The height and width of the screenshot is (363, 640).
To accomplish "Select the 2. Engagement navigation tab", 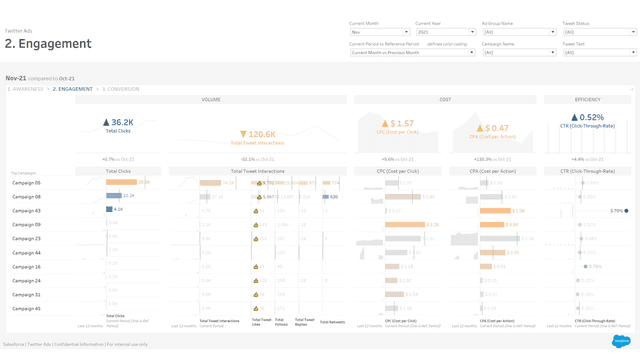I will 73,89.
